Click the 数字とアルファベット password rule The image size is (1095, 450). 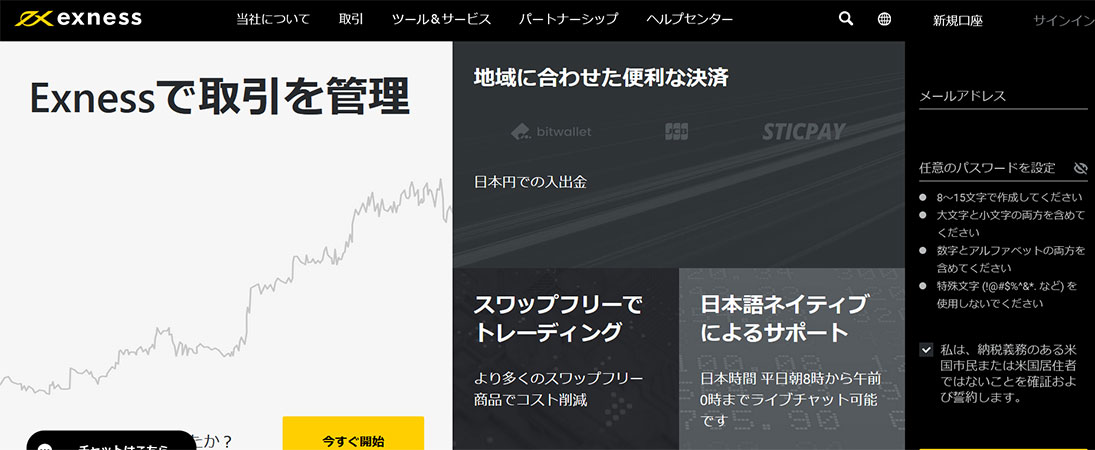coord(1011,259)
